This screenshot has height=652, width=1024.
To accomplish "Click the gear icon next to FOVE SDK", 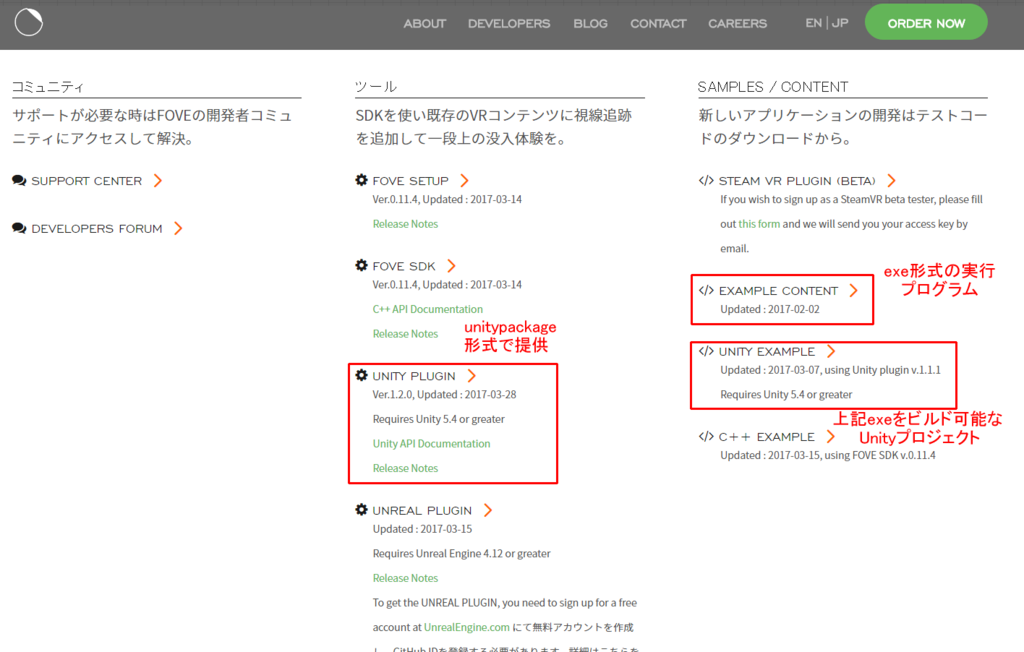I will pos(361,265).
